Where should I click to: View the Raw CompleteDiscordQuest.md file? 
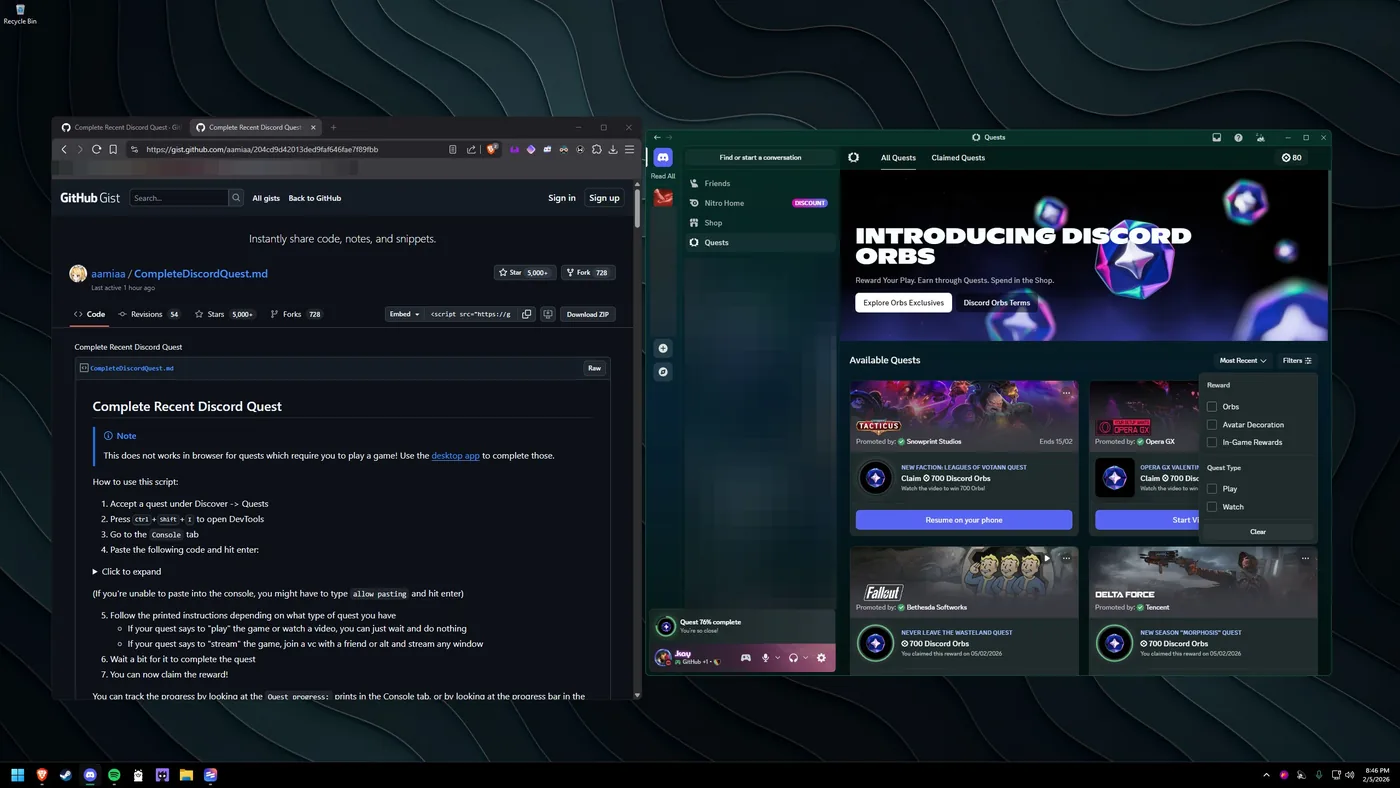coord(594,368)
